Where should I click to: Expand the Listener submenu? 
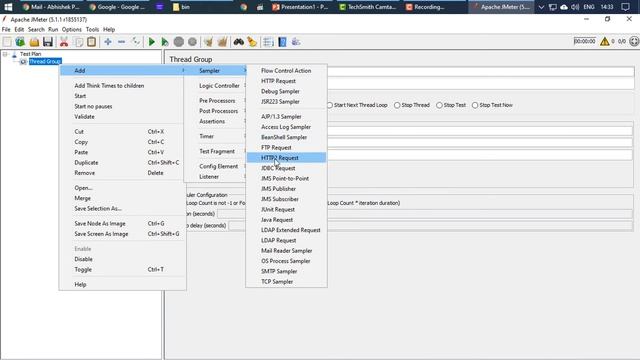(x=215, y=177)
